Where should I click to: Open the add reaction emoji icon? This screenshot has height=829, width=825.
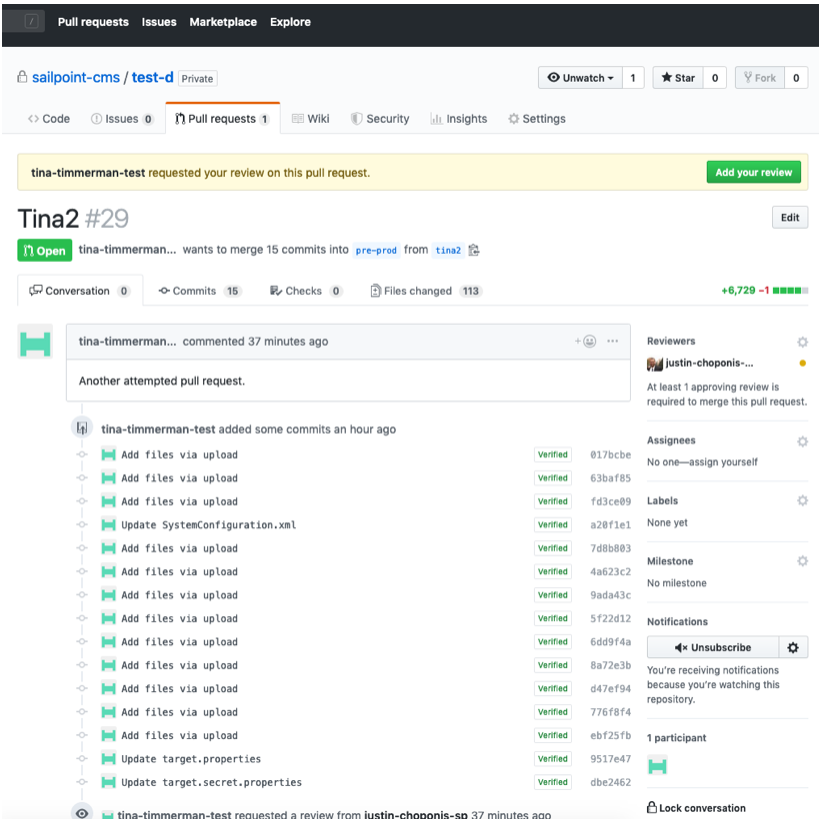(x=586, y=341)
